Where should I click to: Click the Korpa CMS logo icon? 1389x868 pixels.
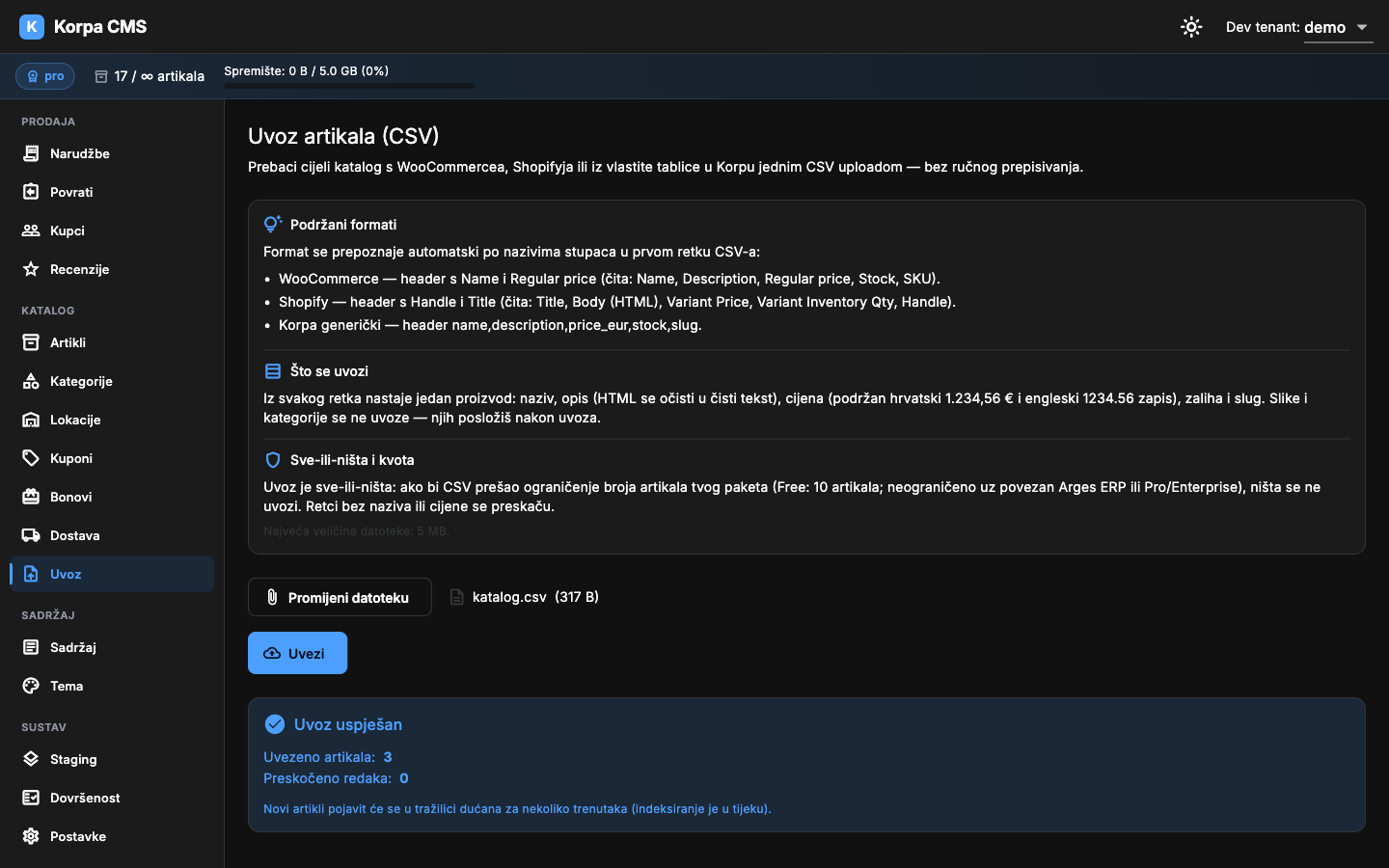tap(32, 27)
